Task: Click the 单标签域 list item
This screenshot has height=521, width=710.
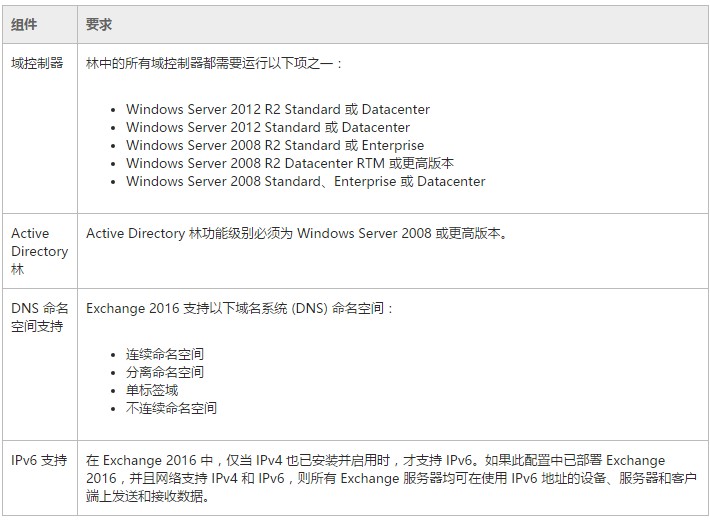Action: click(x=152, y=390)
